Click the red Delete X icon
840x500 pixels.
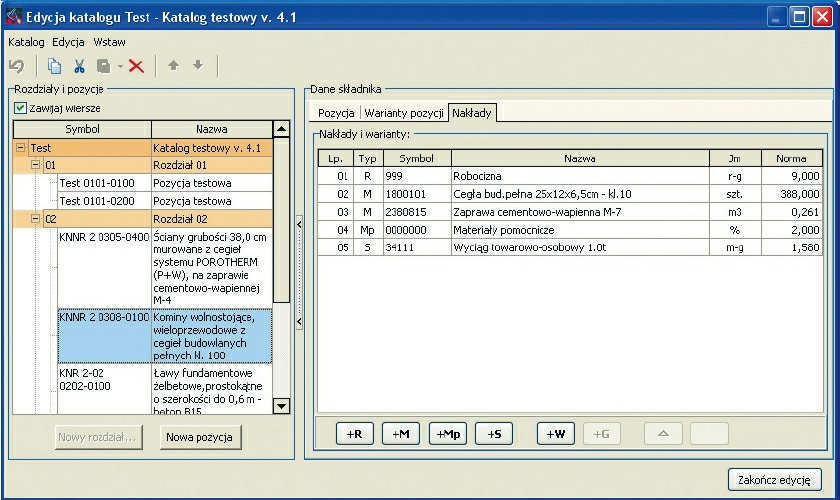tap(137, 66)
